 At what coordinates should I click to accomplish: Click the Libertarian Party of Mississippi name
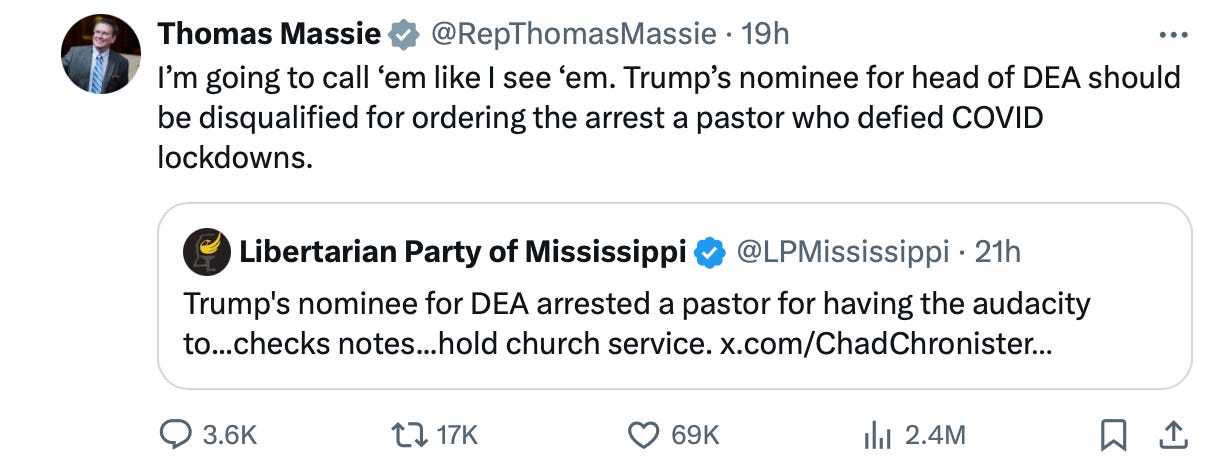tap(462, 252)
